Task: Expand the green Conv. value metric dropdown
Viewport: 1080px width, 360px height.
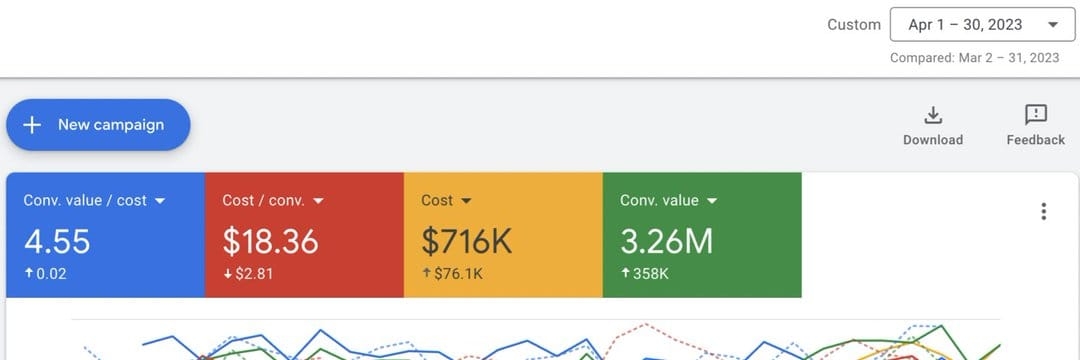Action: pos(712,201)
